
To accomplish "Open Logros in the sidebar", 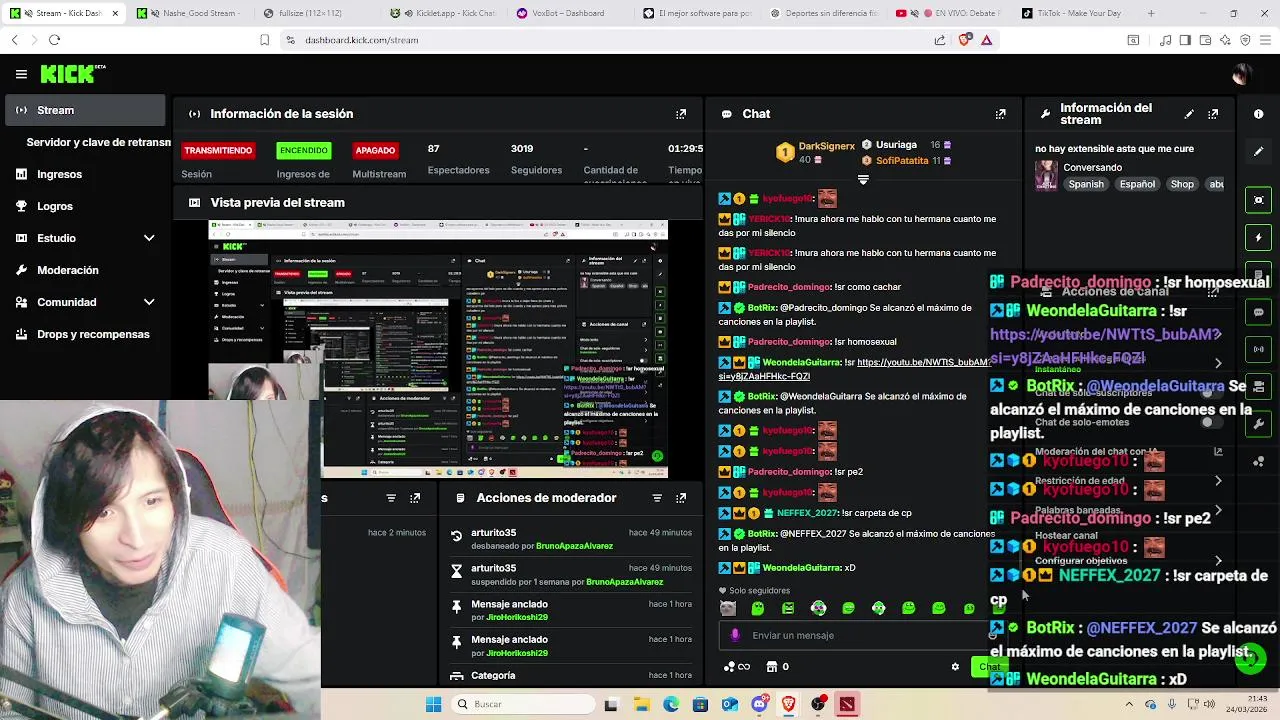I will pos(84,206).
